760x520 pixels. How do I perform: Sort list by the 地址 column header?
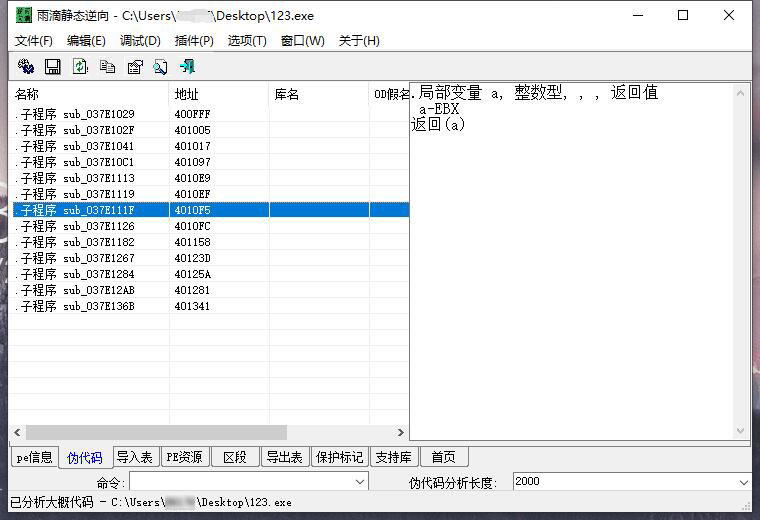pos(218,94)
